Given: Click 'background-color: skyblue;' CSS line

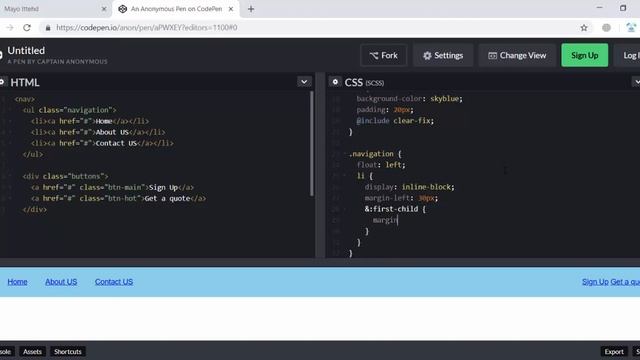Looking at the screenshot, I should click(x=409, y=99).
